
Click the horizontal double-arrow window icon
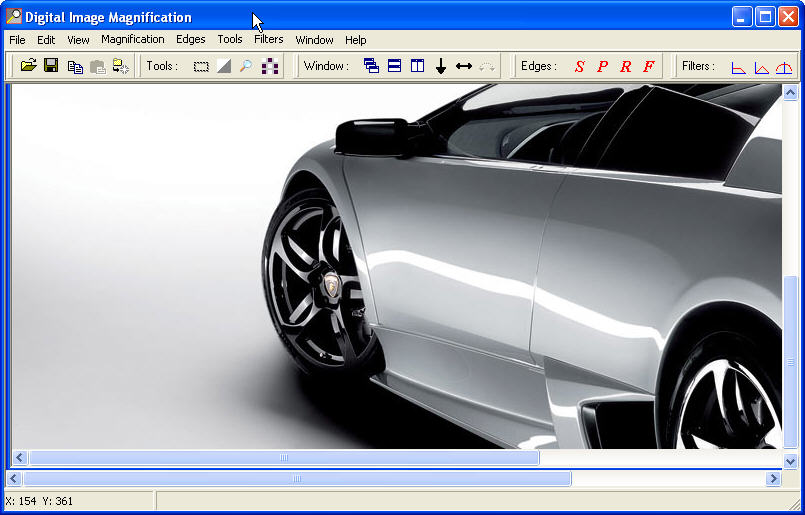[464, 67]
